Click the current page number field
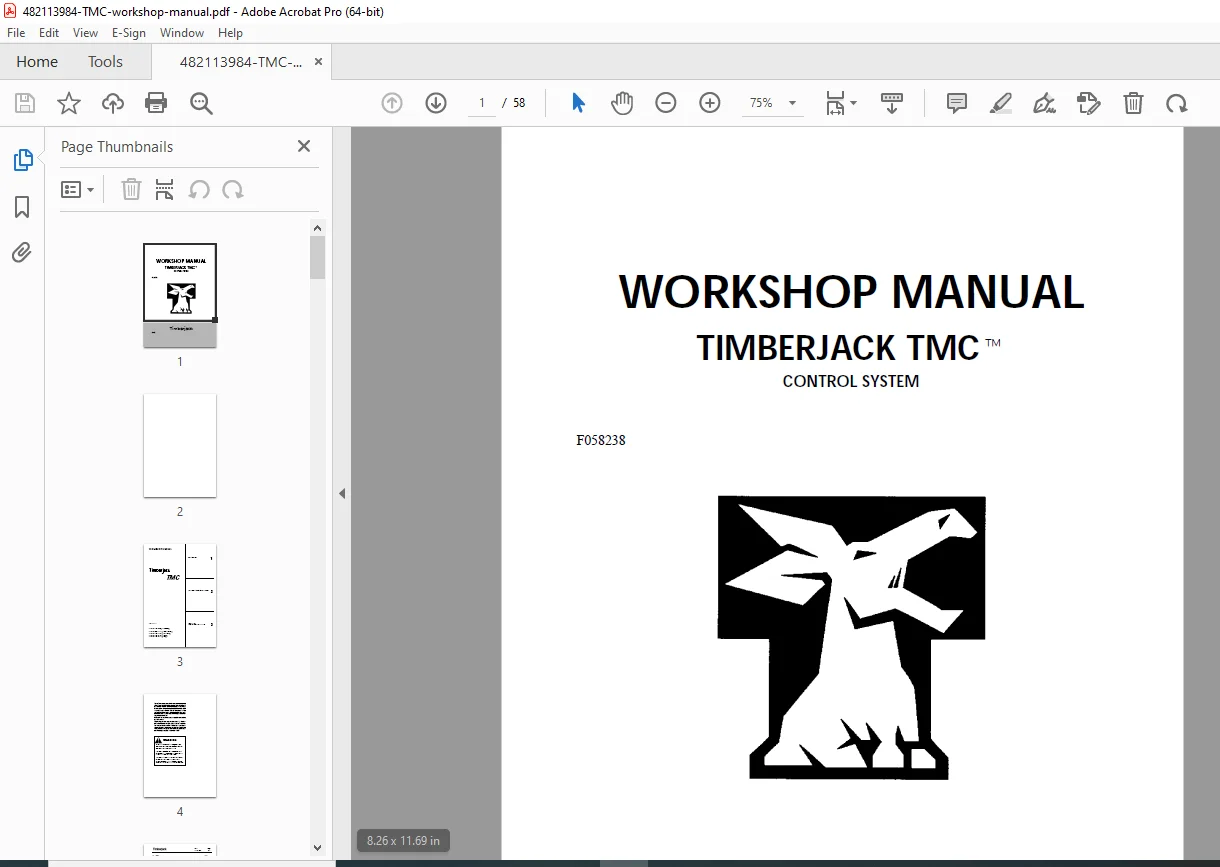This screenshot has width=1220, height=867. coord(482,103)
